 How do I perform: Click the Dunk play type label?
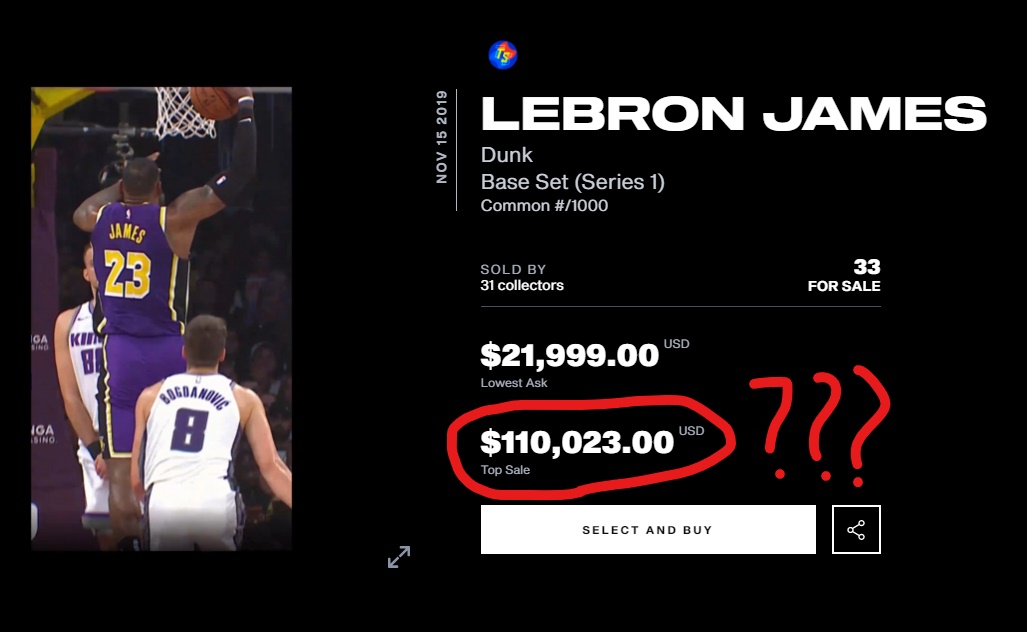tap(506, 155)
